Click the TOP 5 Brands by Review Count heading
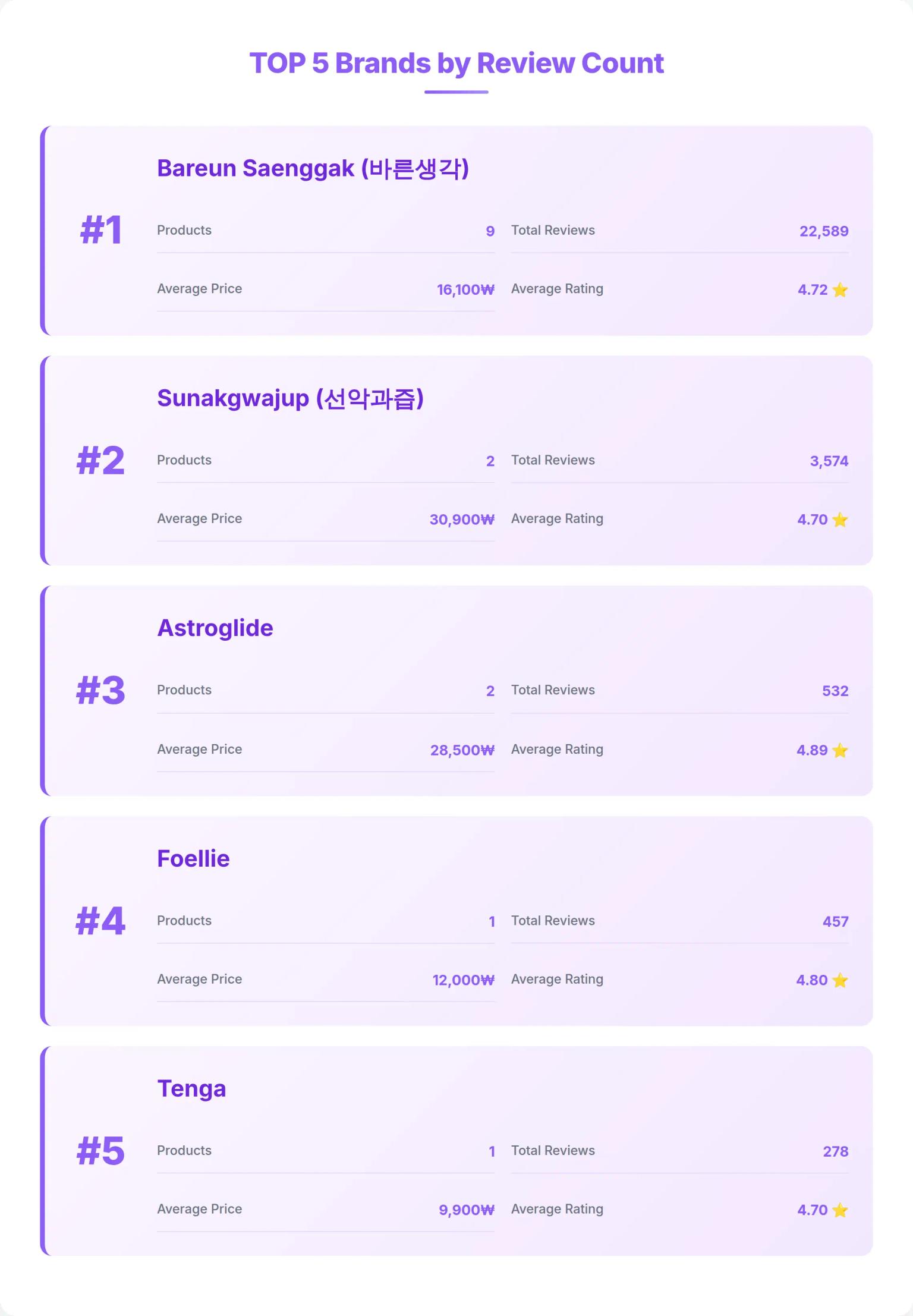The height and width of the screenshot is (1316, 913). [x=456, y=63]
